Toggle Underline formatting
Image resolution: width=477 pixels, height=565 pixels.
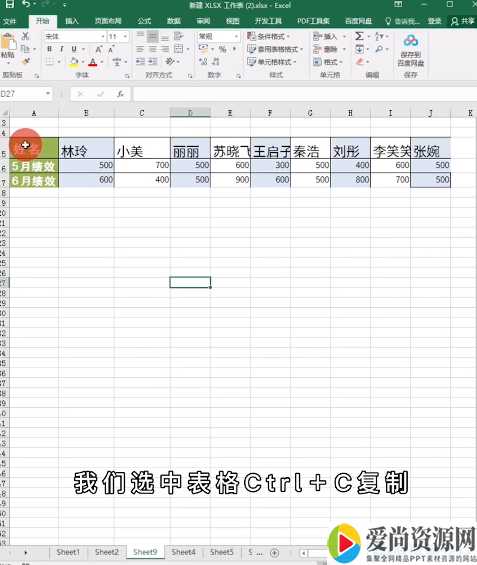(x=74, y=49)
